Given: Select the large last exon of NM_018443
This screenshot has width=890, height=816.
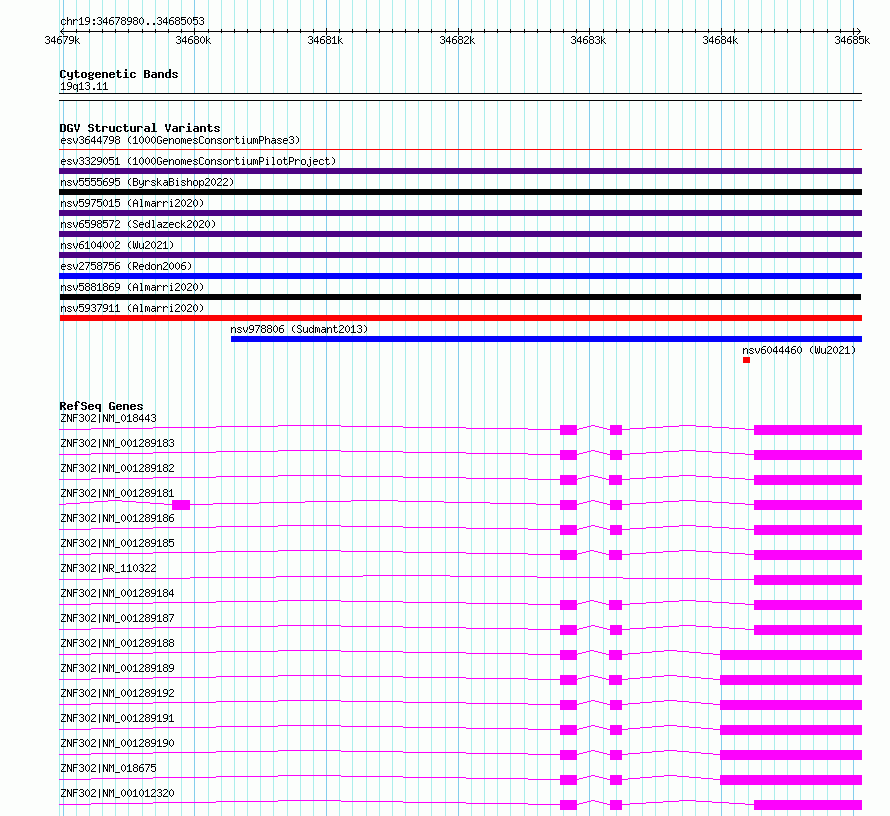Looking at the screenshot, I should 808,430.
